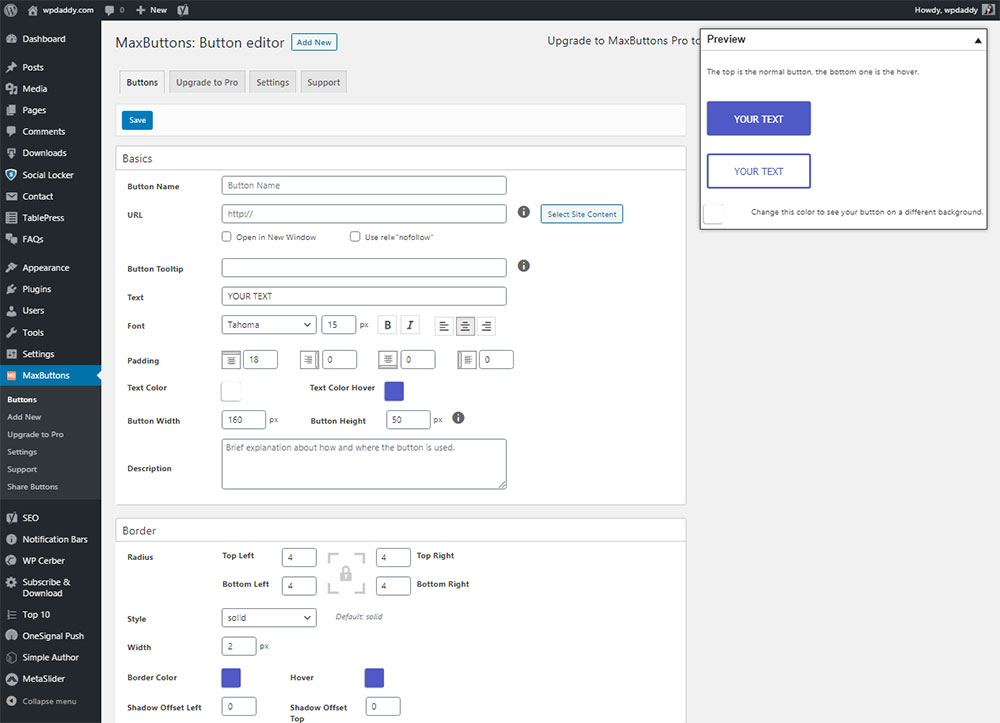Click the Button Width field
The width and height of the screenshot is (1000, 723).
(x=244, y=420)
